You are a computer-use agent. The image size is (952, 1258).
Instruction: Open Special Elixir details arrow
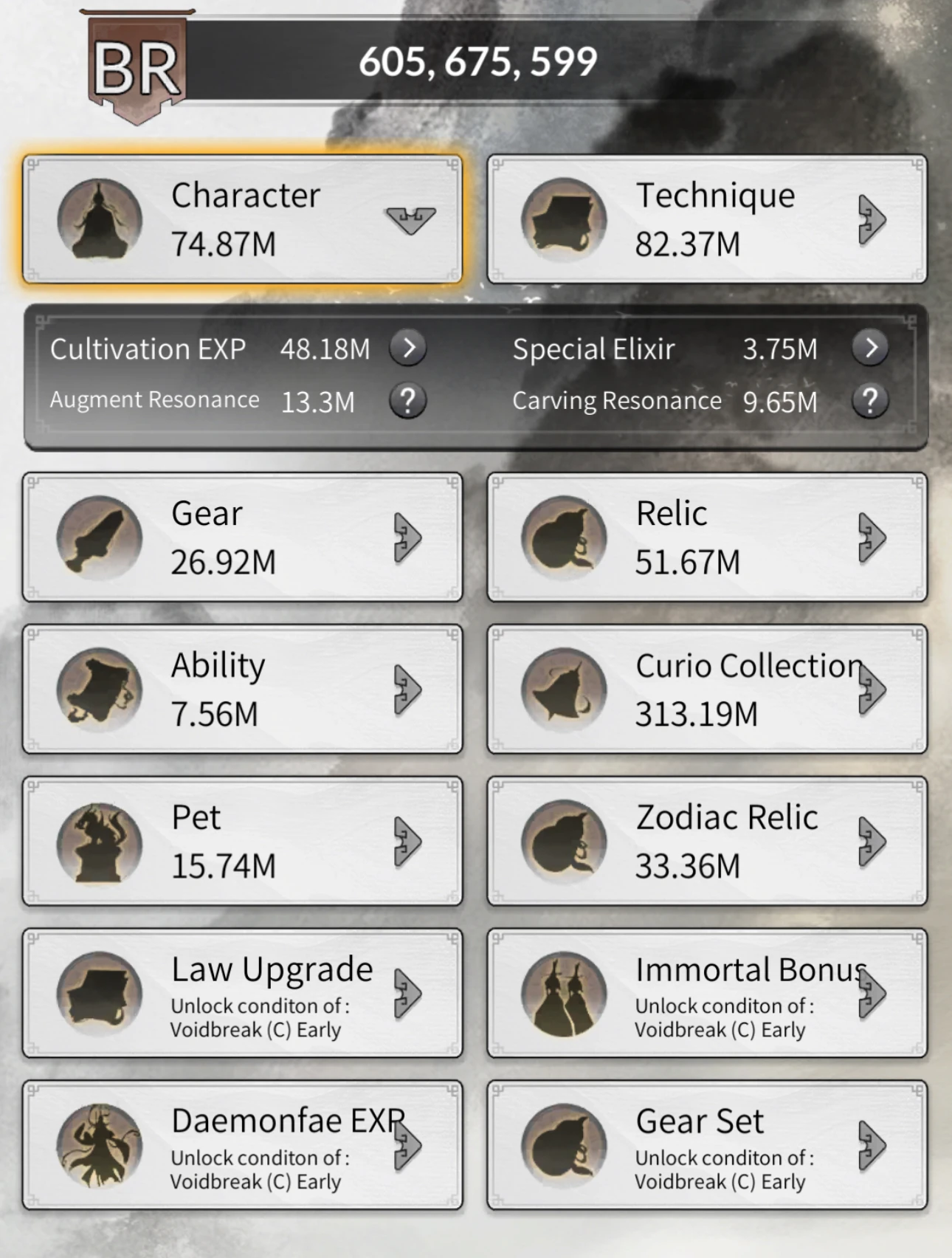pos(871,347)
